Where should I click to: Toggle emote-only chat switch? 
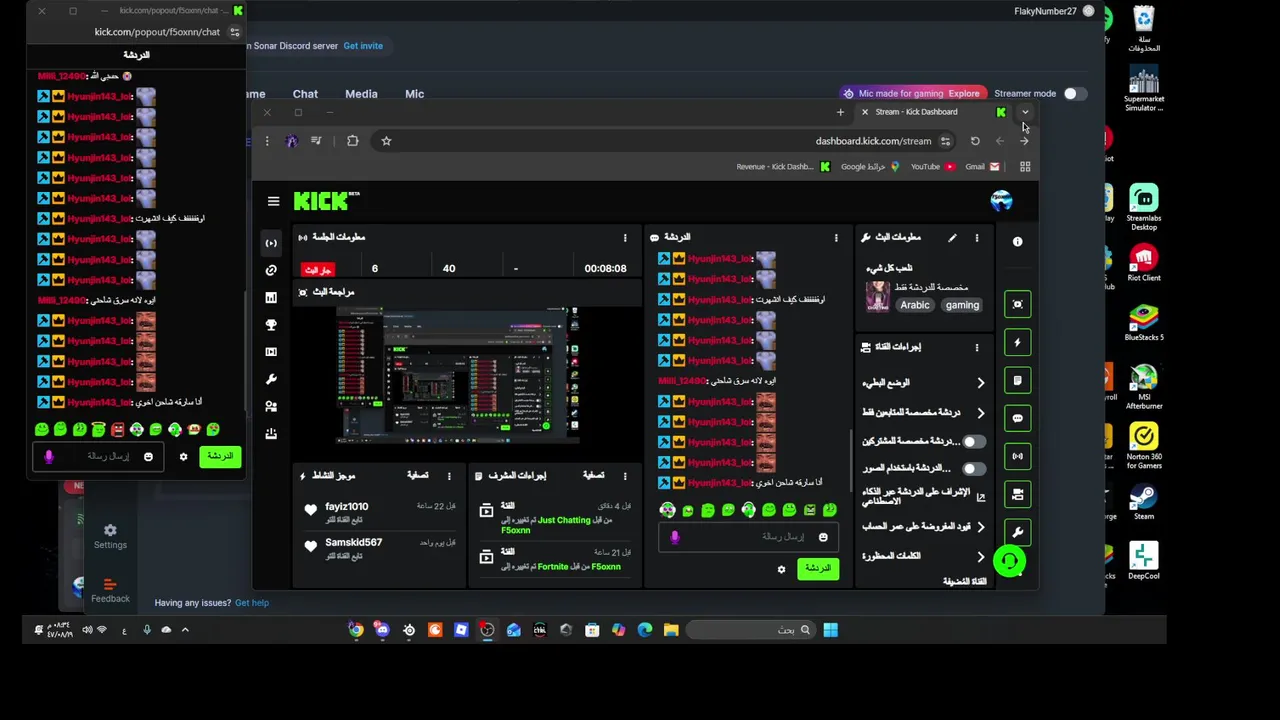(x=972, y=468)
